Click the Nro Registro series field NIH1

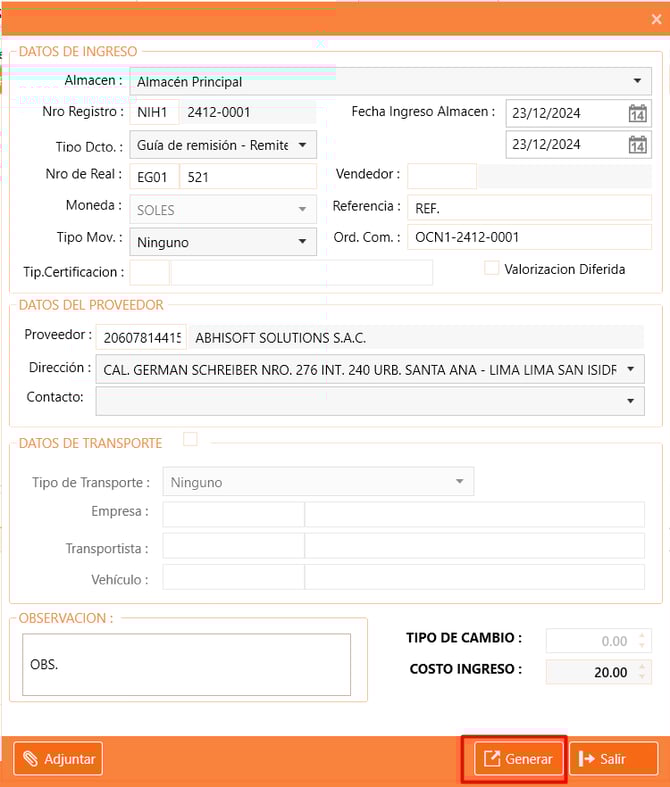tap(154, 112)
